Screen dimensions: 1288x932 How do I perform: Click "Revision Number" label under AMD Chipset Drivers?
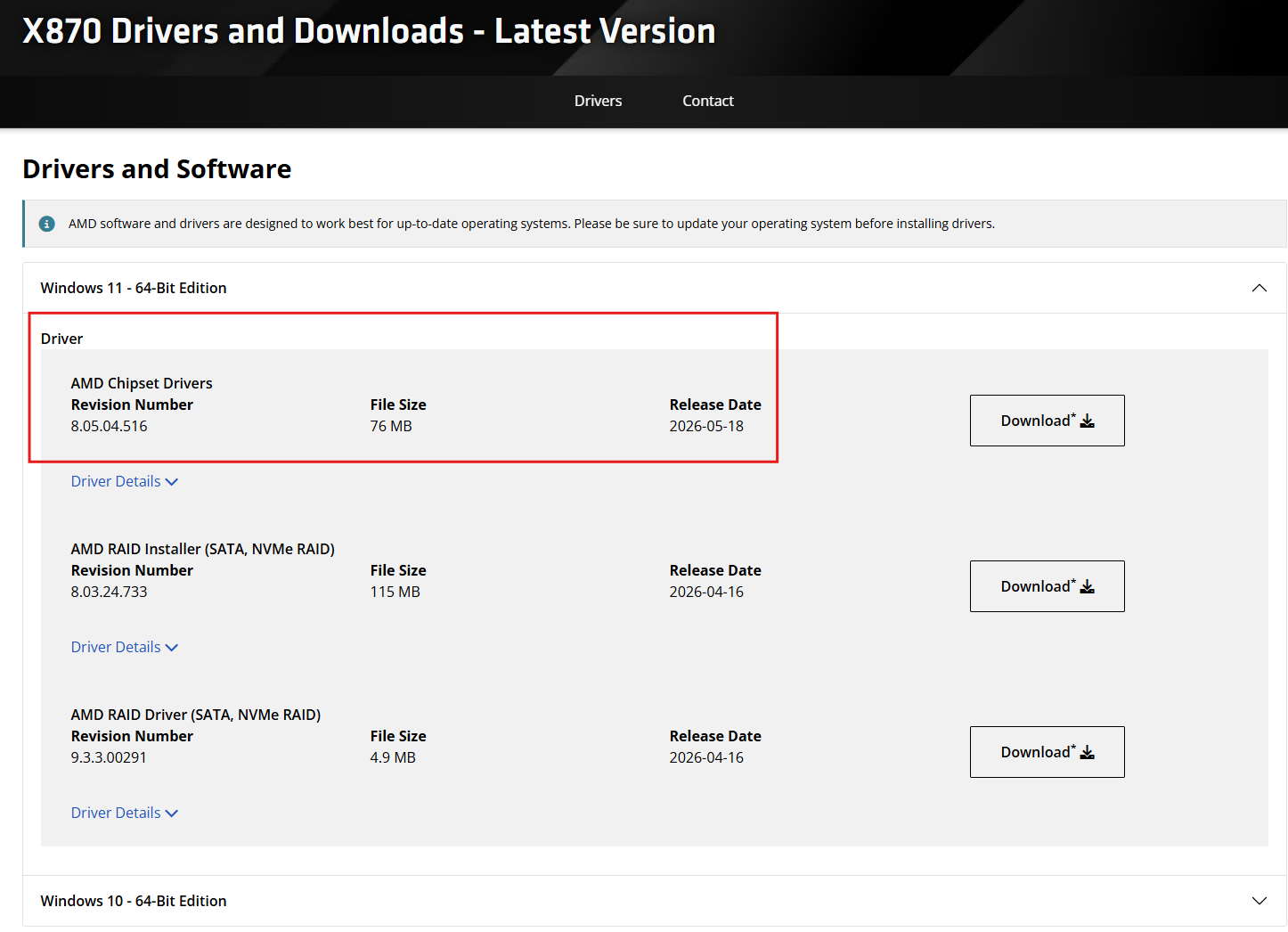pos(132,405)
